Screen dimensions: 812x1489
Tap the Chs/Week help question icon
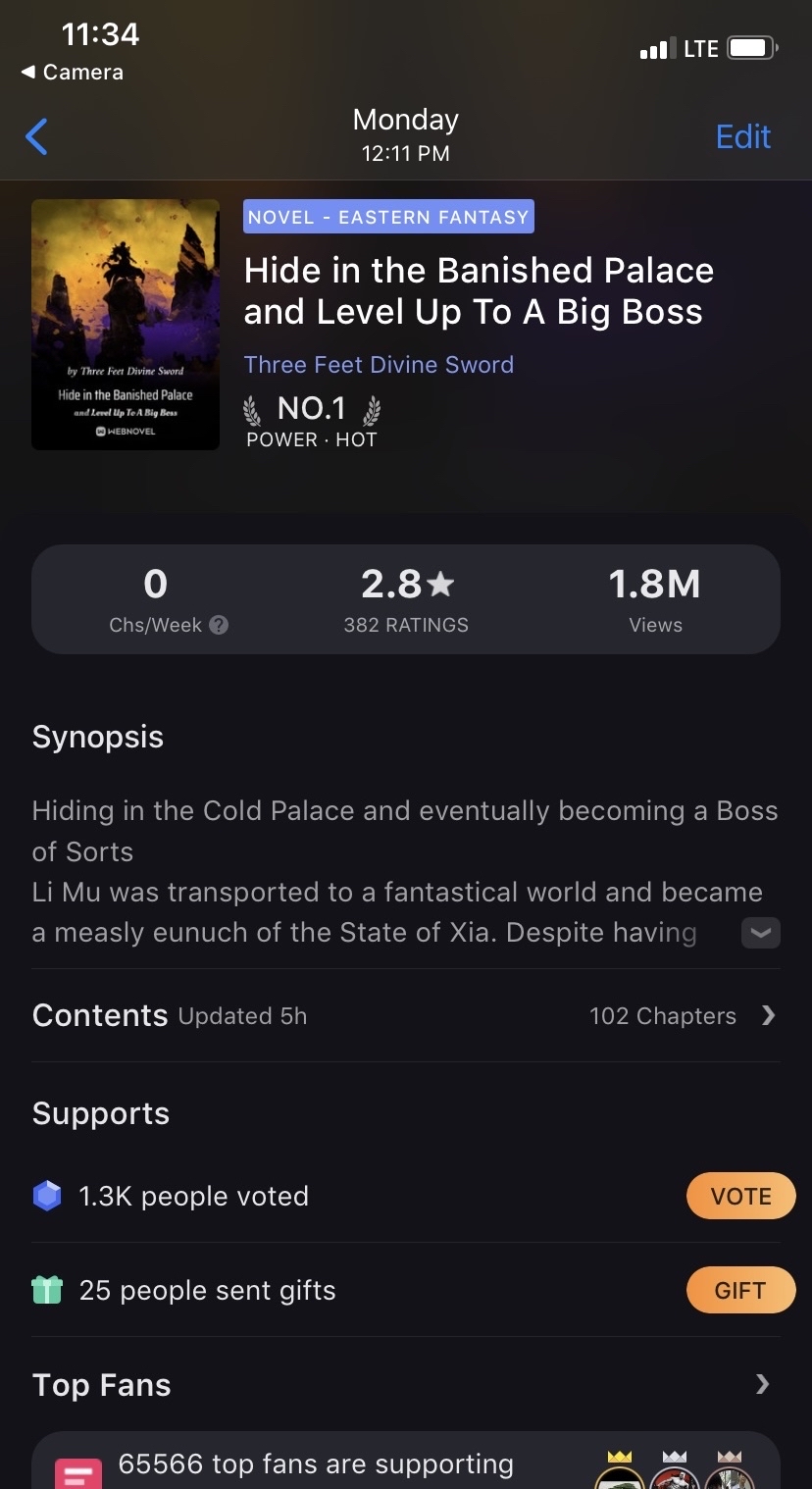[220, 625]
